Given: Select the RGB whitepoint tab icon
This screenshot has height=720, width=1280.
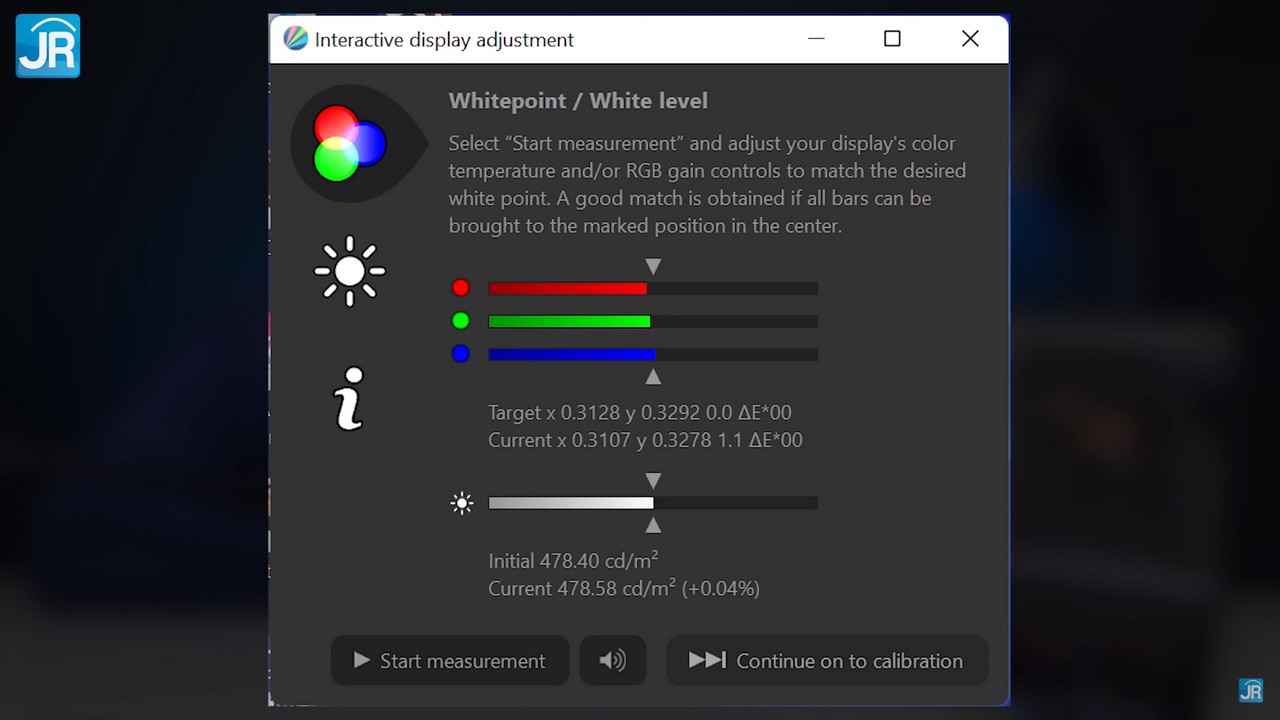Looking at the screenshot, I should pos(350,144).
